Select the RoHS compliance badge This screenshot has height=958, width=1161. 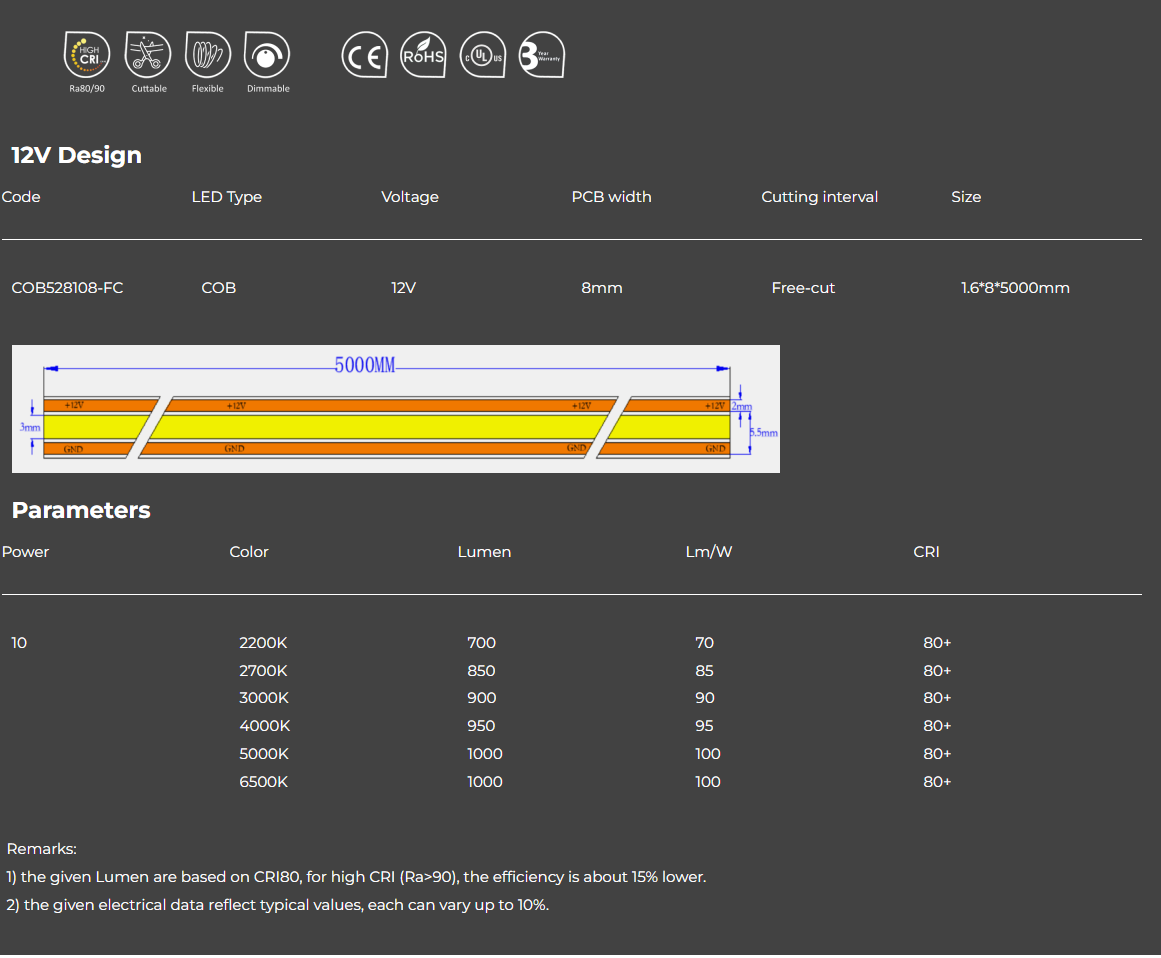tap(423, 55)
